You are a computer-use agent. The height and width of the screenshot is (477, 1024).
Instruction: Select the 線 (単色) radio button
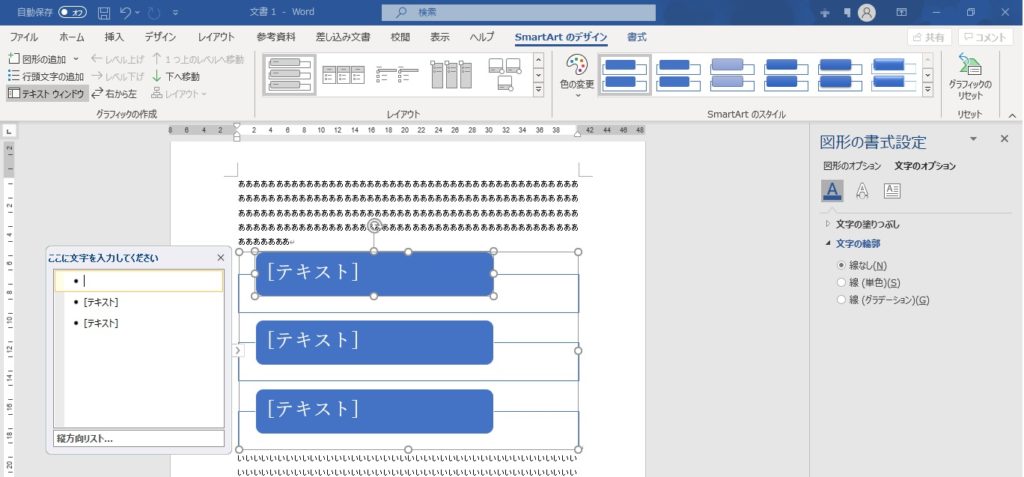coord(841,282)
